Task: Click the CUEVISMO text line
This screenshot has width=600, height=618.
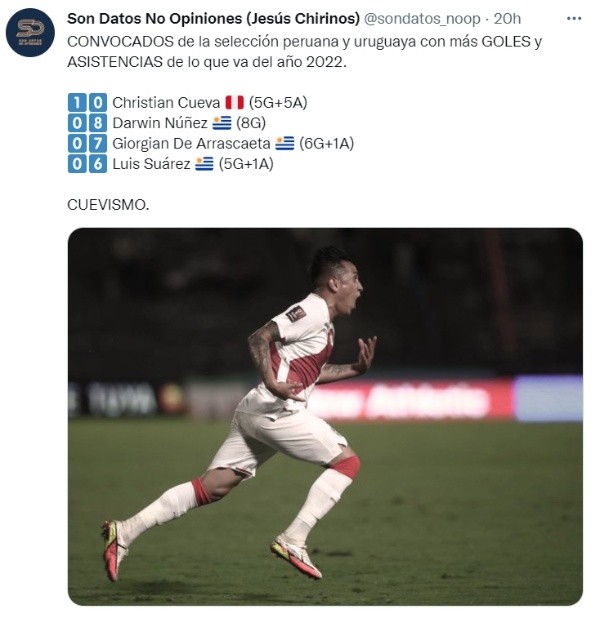Action: click(x=108, y=205)
